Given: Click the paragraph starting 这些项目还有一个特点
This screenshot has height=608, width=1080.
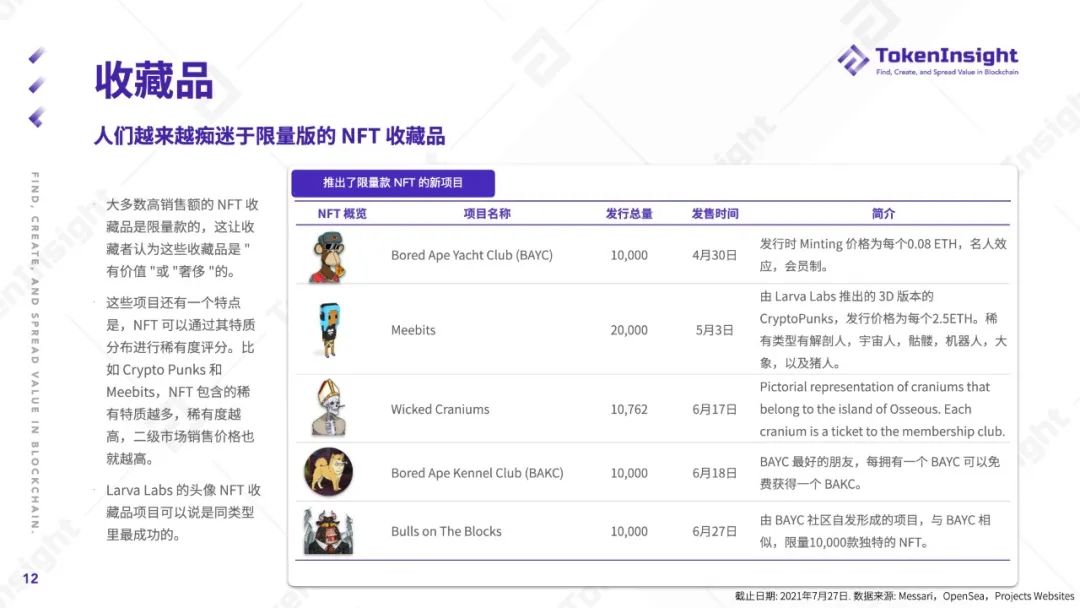Looking at the screenshot, I should pyautogui.click(x=180, y=381).
